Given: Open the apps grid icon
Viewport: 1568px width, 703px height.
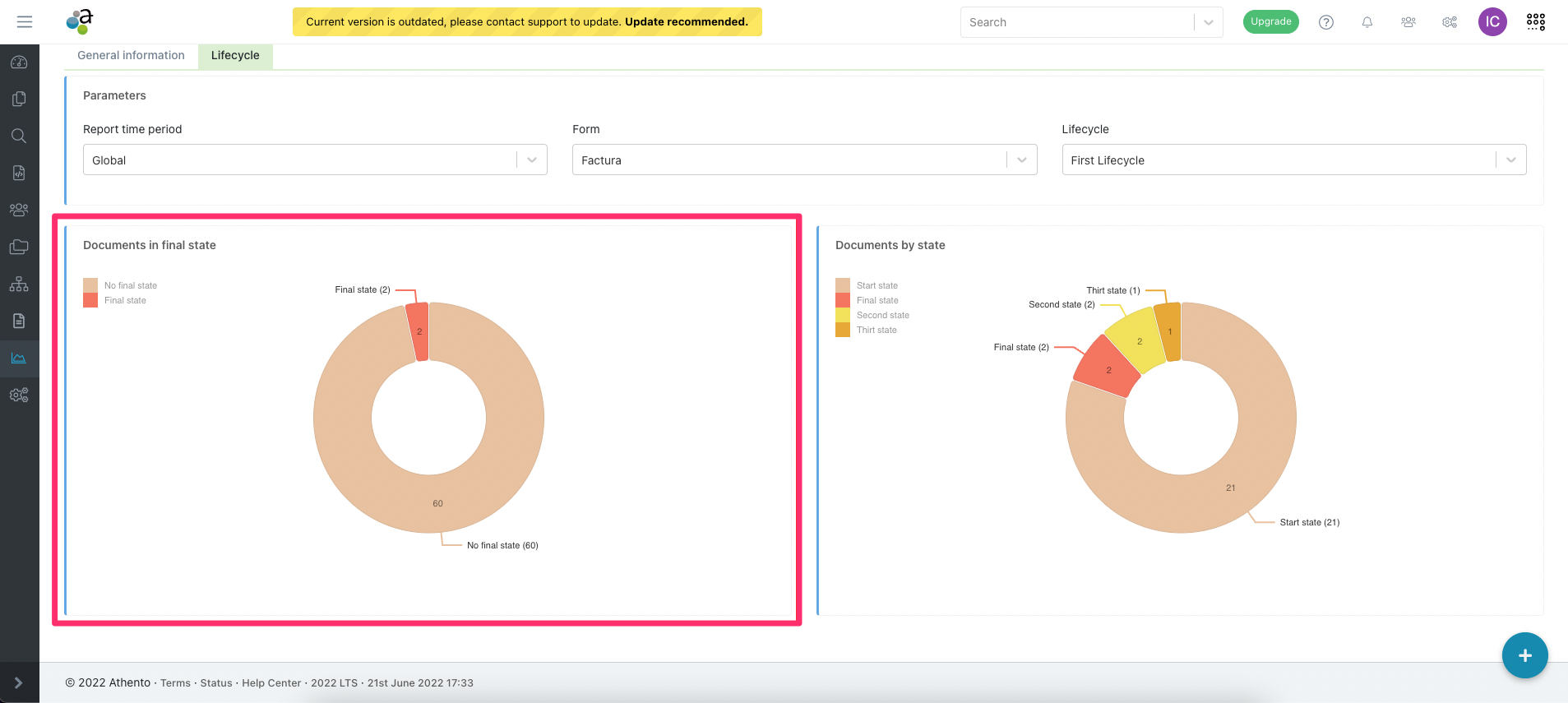Looking at the screenshot, I should (x=1535, y=22).
